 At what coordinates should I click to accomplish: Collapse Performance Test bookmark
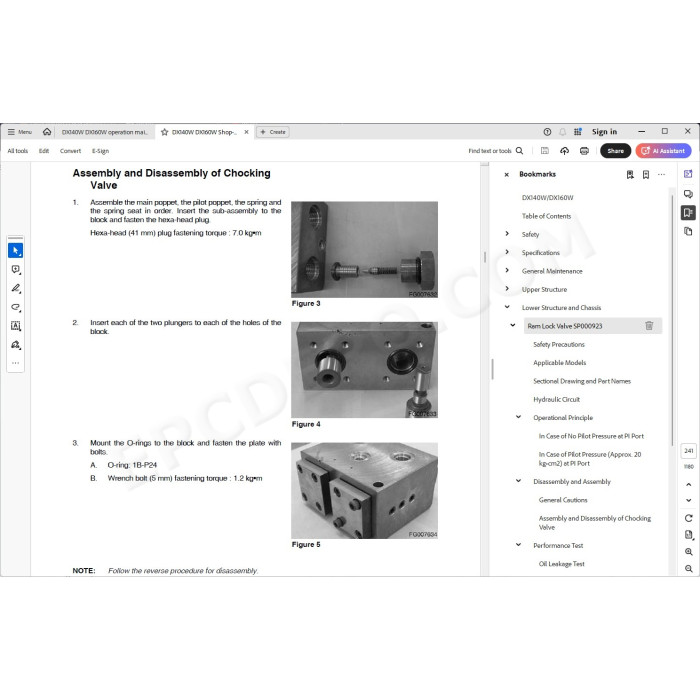click(x=519, y=545)
